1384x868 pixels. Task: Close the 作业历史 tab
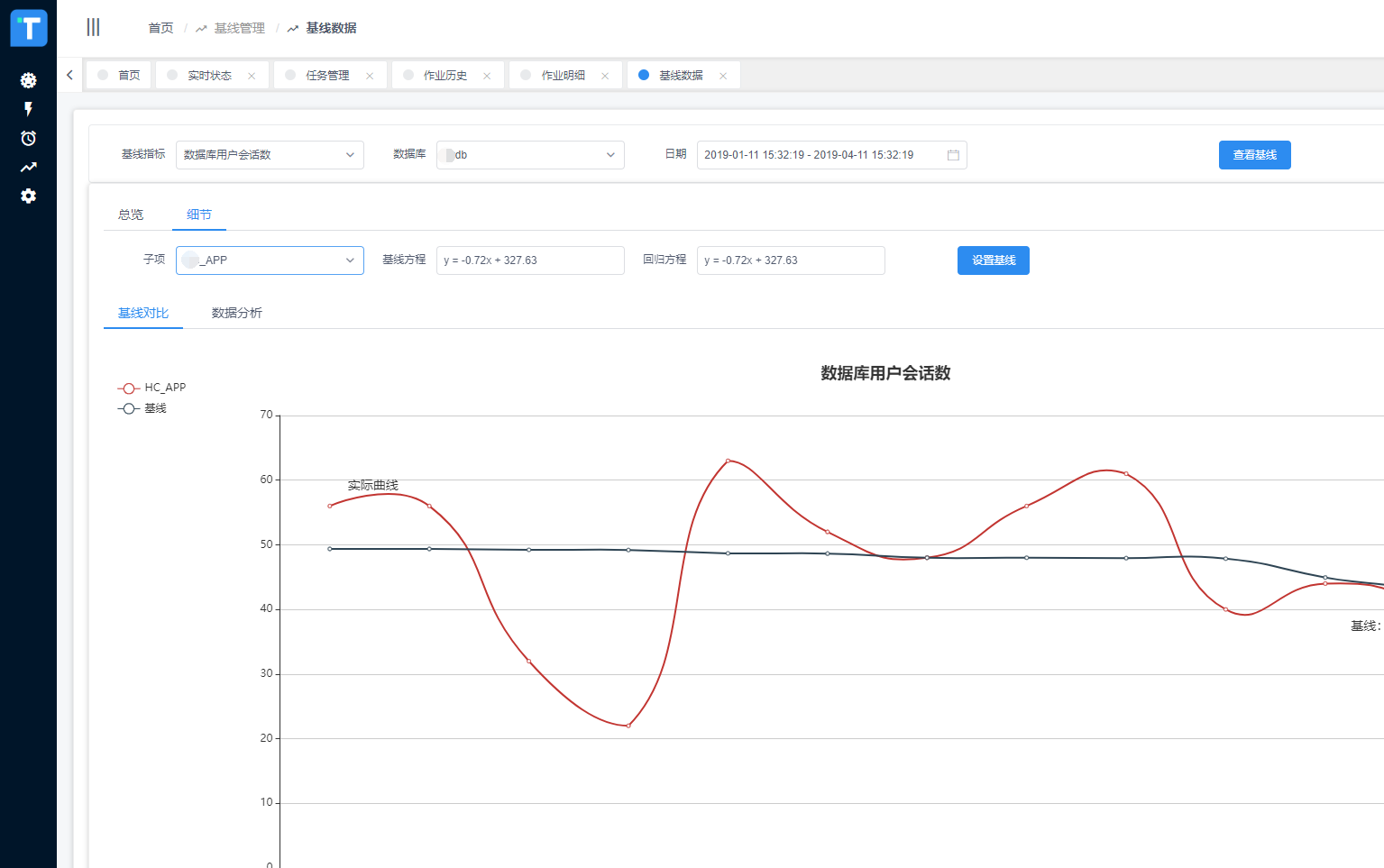pyautogui.click(x=487, y=76)
